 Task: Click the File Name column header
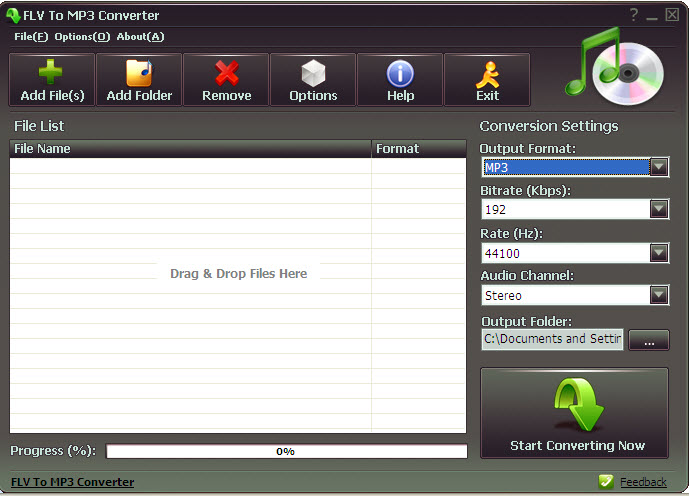[190, 148]
